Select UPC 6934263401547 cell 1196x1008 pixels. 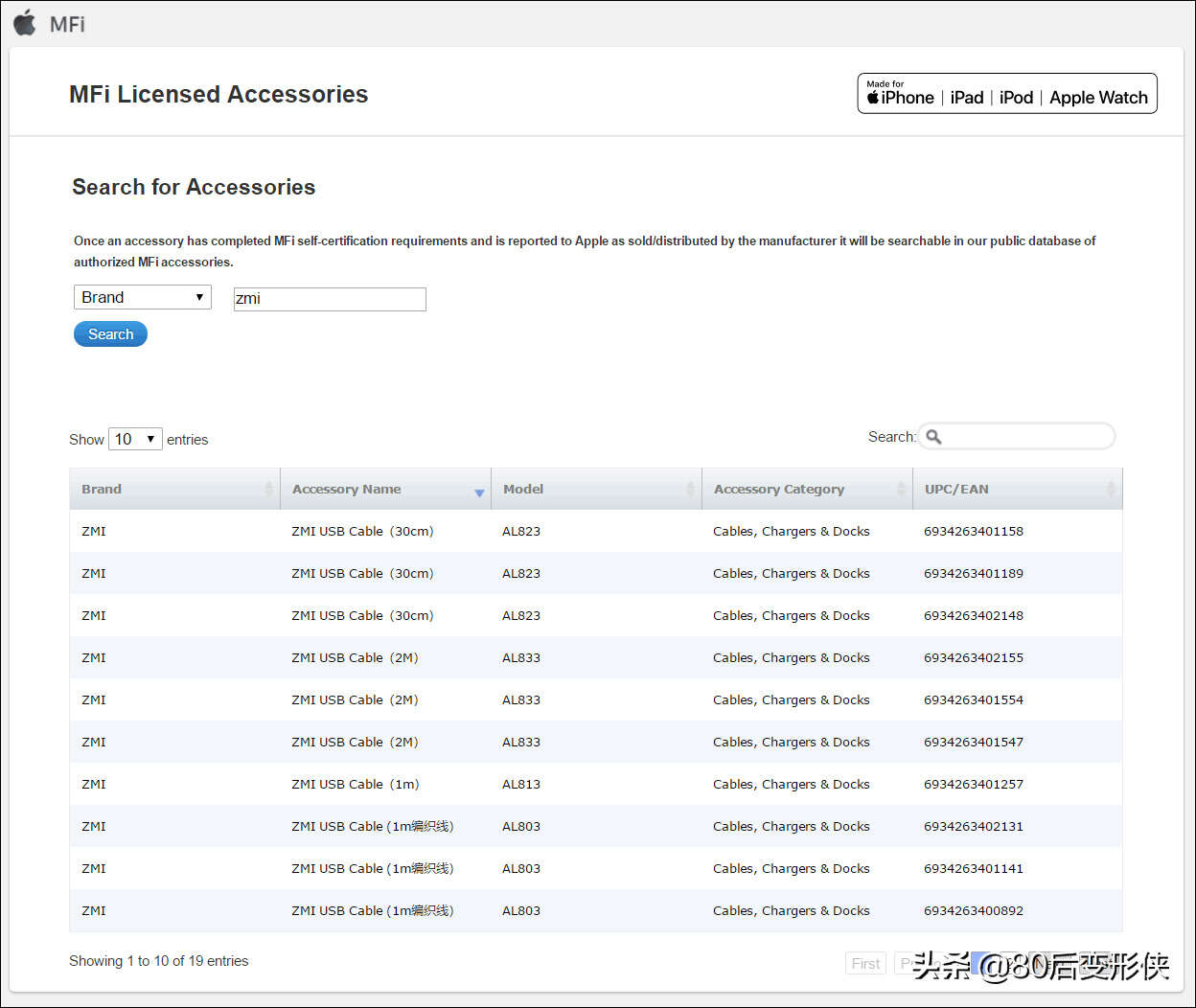974,742
